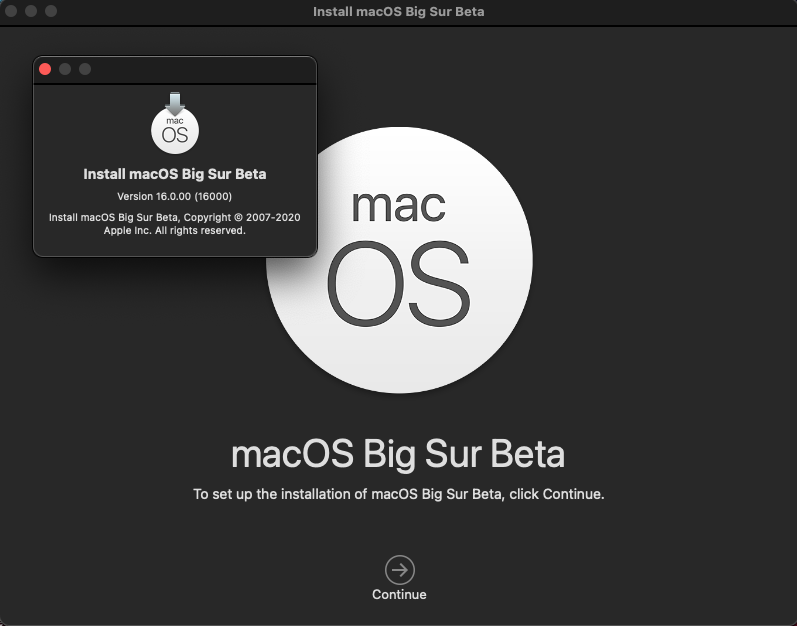Screen dimensions: 797x626
Task: Click the large "macOS Big Sur Beta" heading
Action: [x=398, y=454]
